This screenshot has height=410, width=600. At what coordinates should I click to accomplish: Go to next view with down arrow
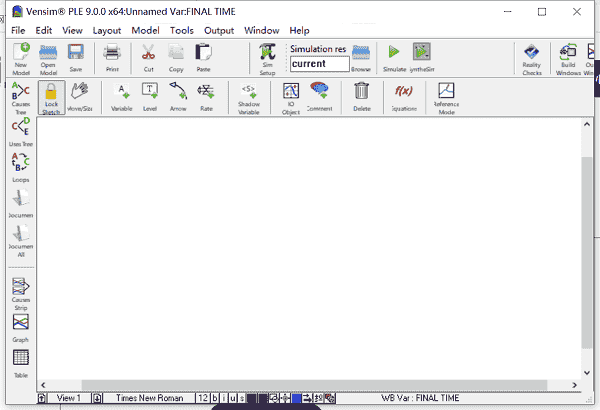(97, 398)
